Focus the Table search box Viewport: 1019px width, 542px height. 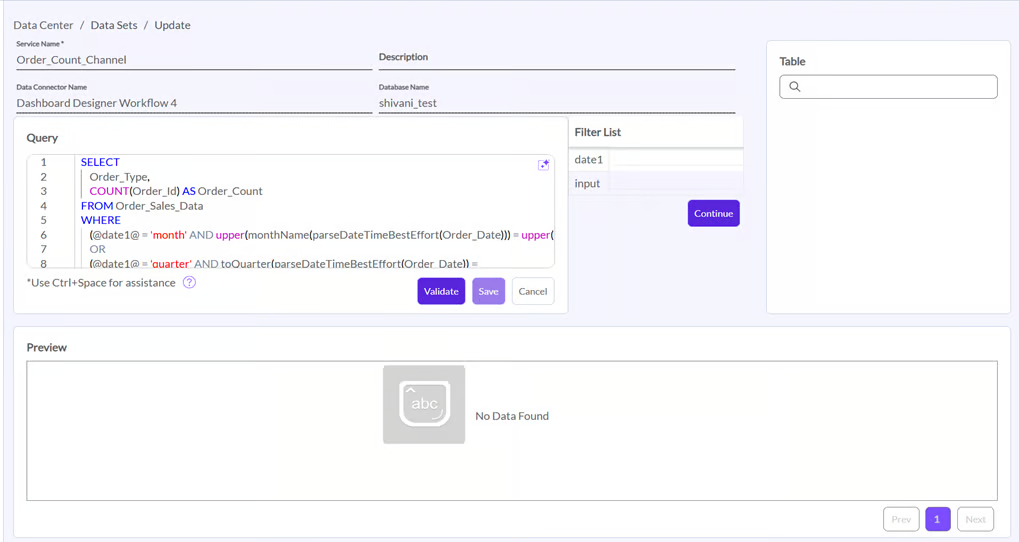pos(896,87)
